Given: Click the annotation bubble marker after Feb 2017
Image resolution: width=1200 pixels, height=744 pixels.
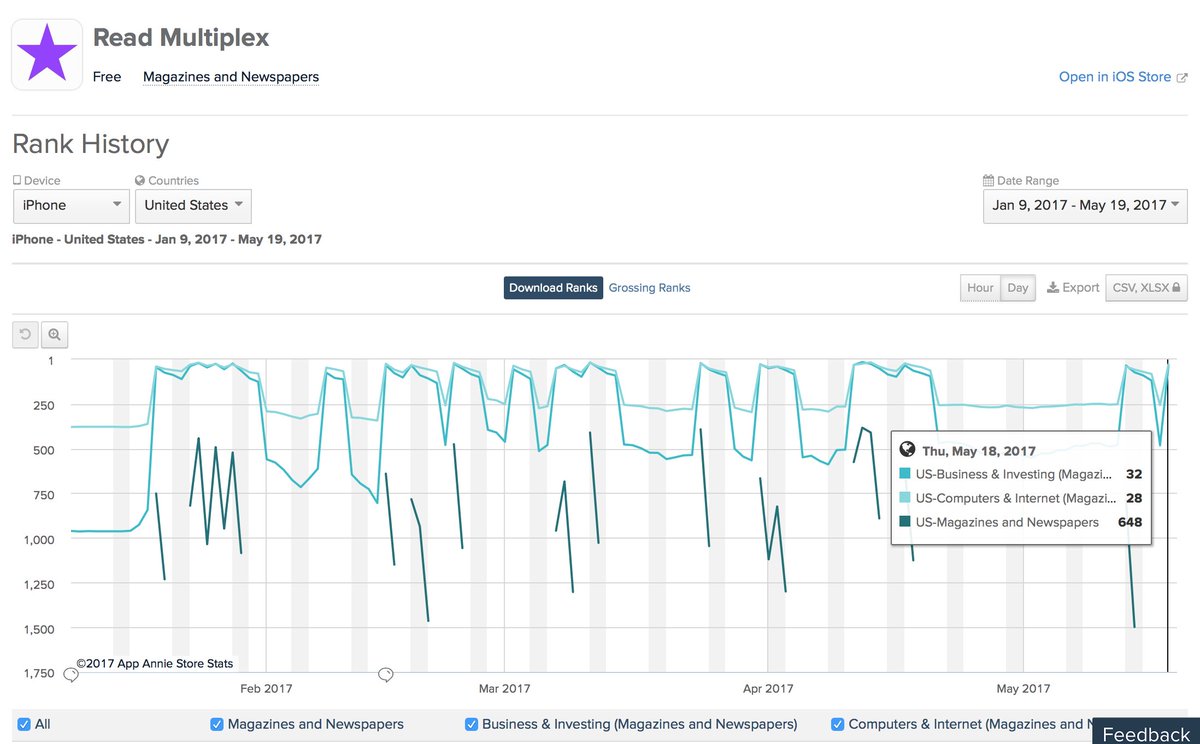Looking at the screenshot, I should point(386,675).
